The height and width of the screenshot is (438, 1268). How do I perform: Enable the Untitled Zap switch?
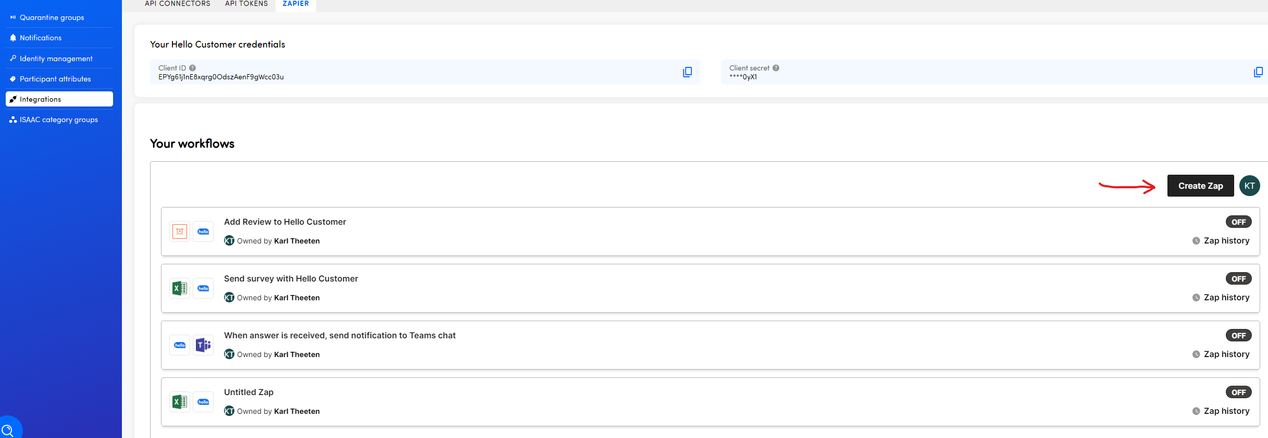click(1238, 393)
